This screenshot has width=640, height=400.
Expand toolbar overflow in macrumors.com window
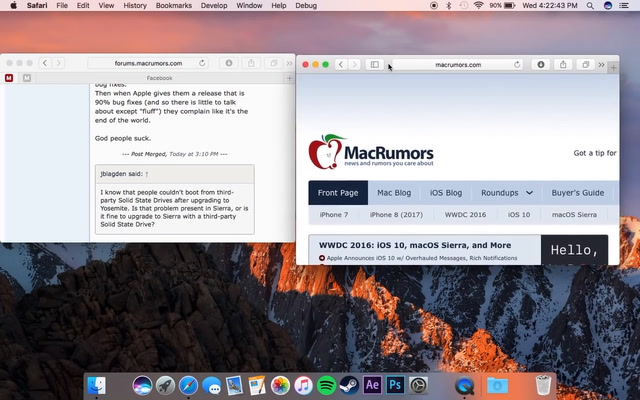pos(601,64)
